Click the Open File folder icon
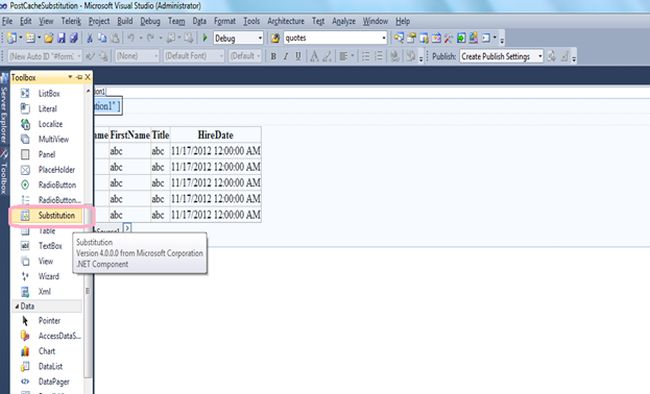The height and width of the screenshot is (394, 650). (49, 38)
